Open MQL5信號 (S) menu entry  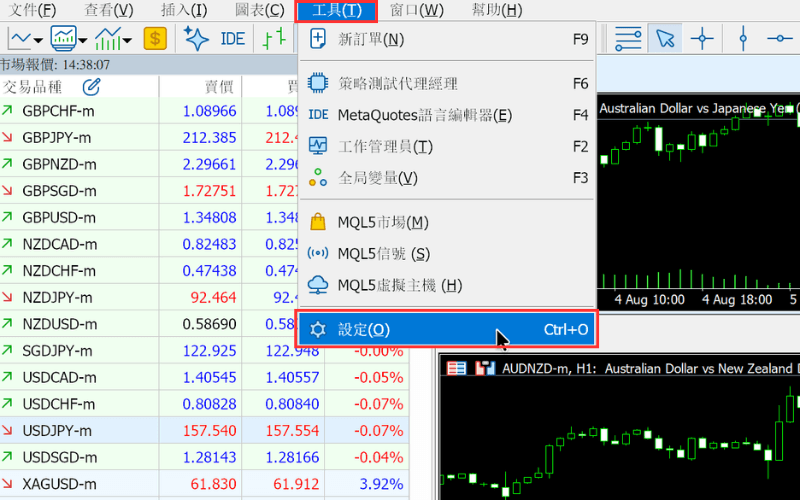(x=446, y=254)
